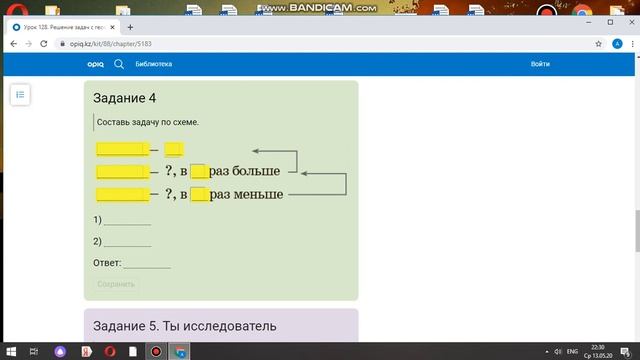Screen dimensions: 640x360
Task: Click the second row's long yellow field
Action: 122,172
